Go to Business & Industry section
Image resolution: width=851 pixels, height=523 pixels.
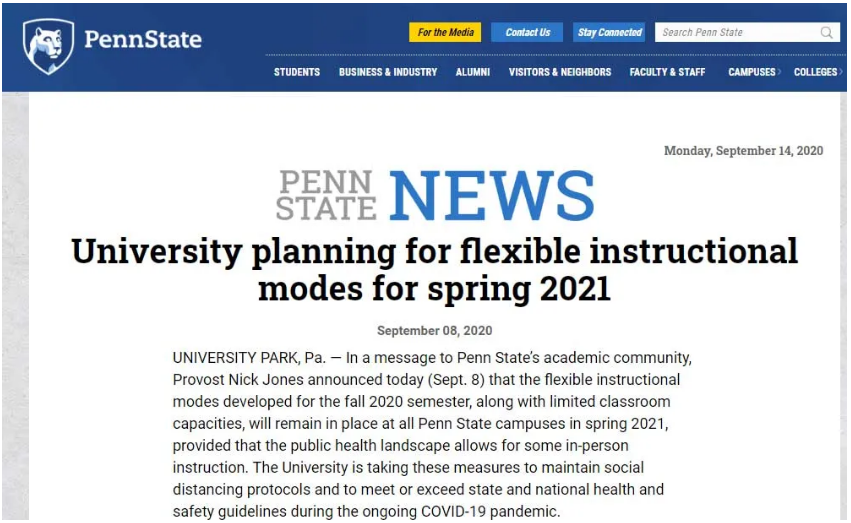pos(388,72)
